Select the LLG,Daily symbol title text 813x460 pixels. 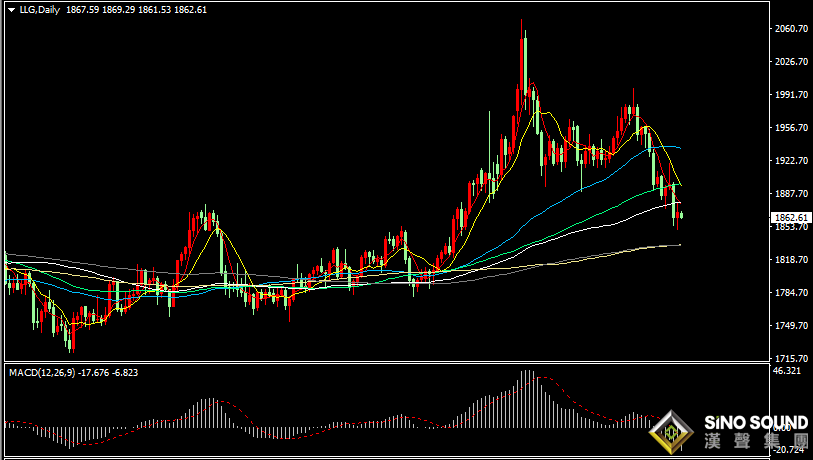point(40,10)
